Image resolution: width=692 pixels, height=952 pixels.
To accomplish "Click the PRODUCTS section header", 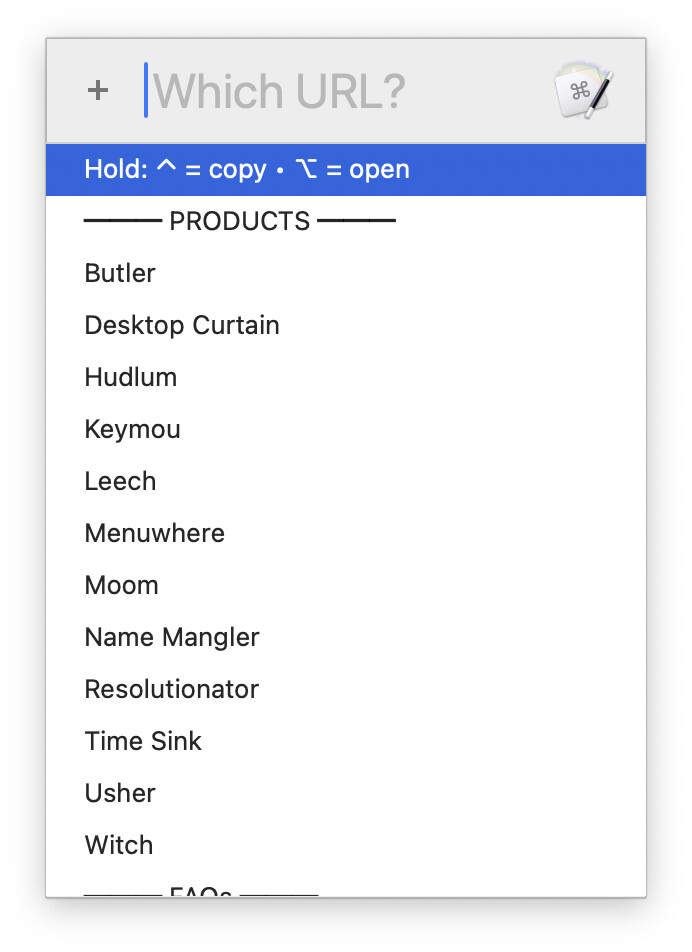I will pos(240,221).
